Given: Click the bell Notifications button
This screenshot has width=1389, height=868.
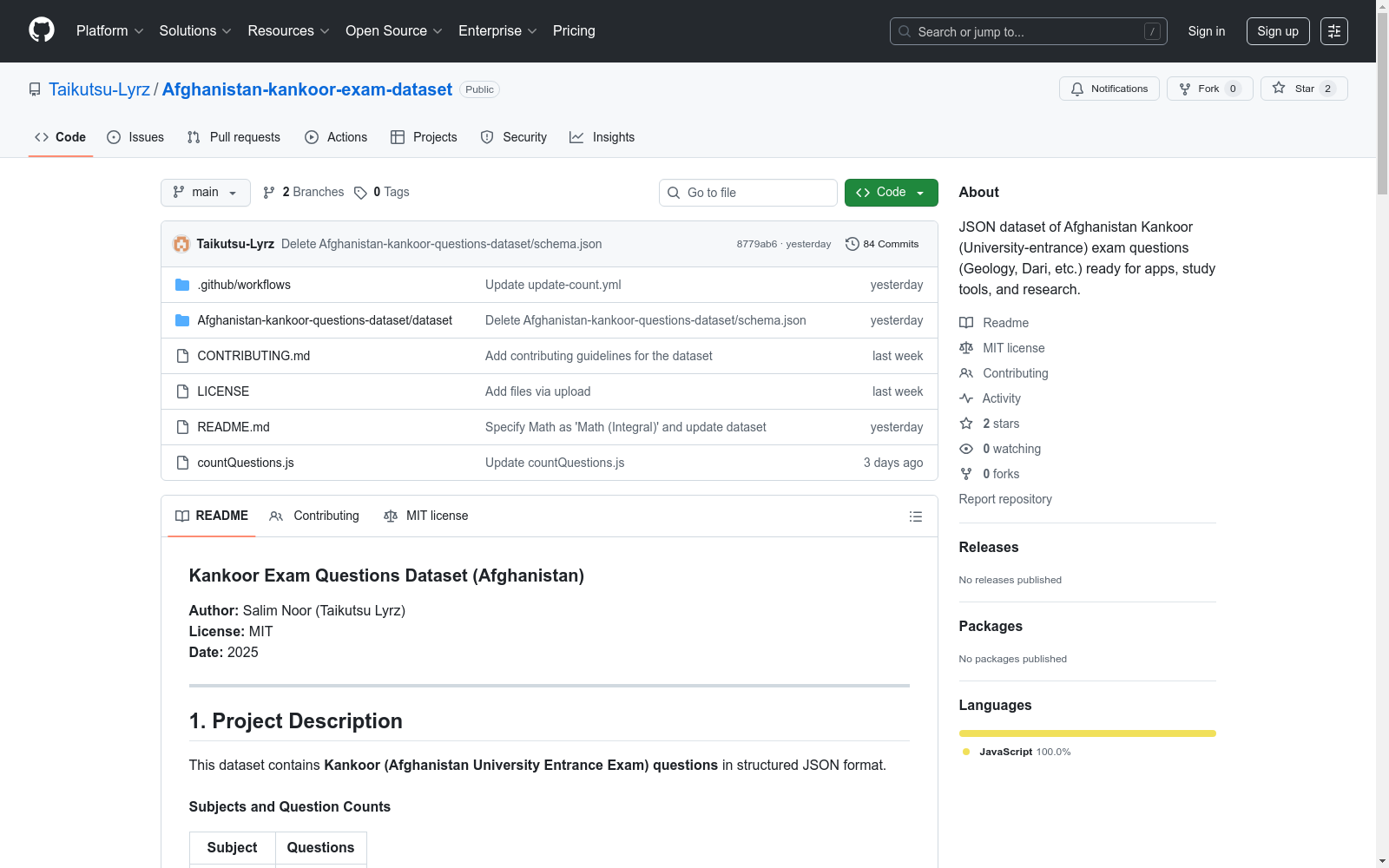Looking at the screenshot, I should (1109, 89).
